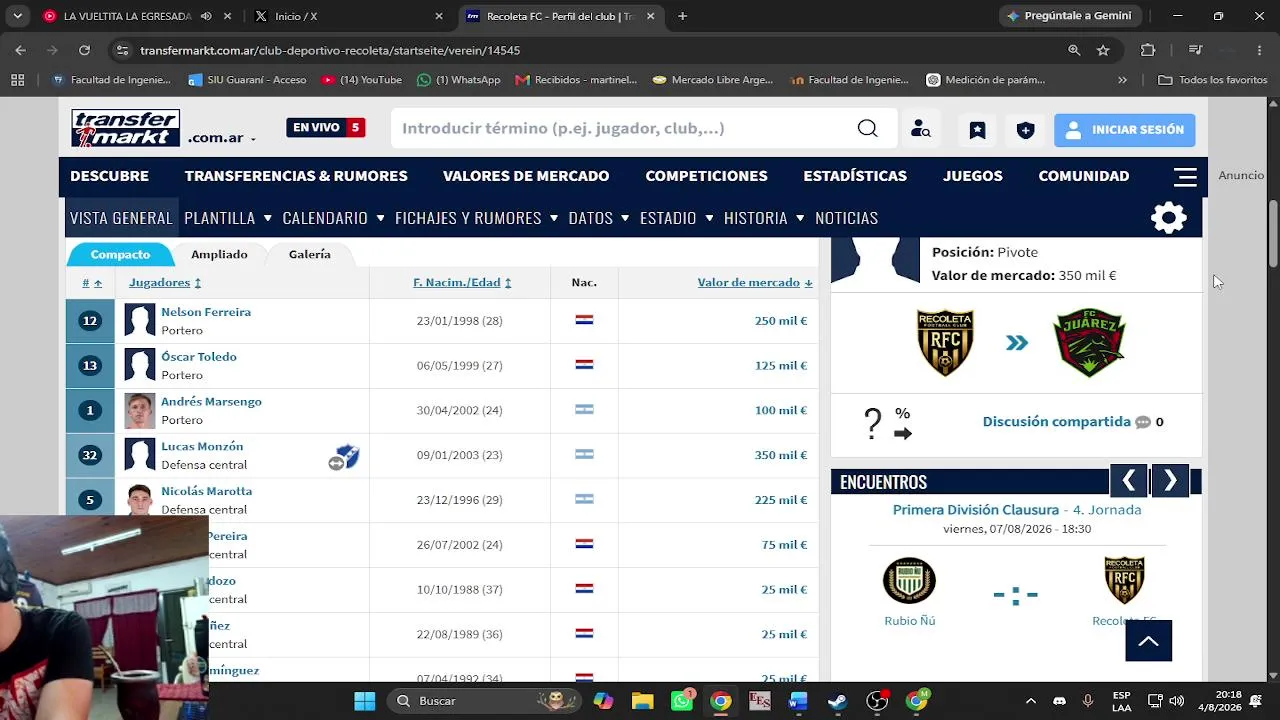Open Steam from the taskbar
Viewport: 1280px width, 720px height.
tap(837, 701)
